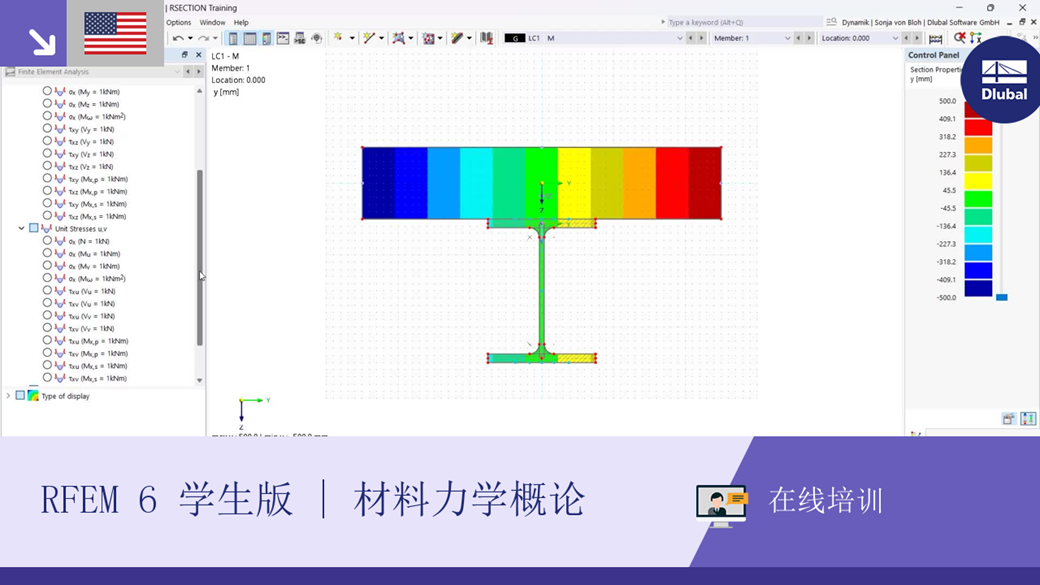1040x585 pixels.
Task: Select τxz (Vz = 1kN) radio option
Action: [x=47, y=166]
